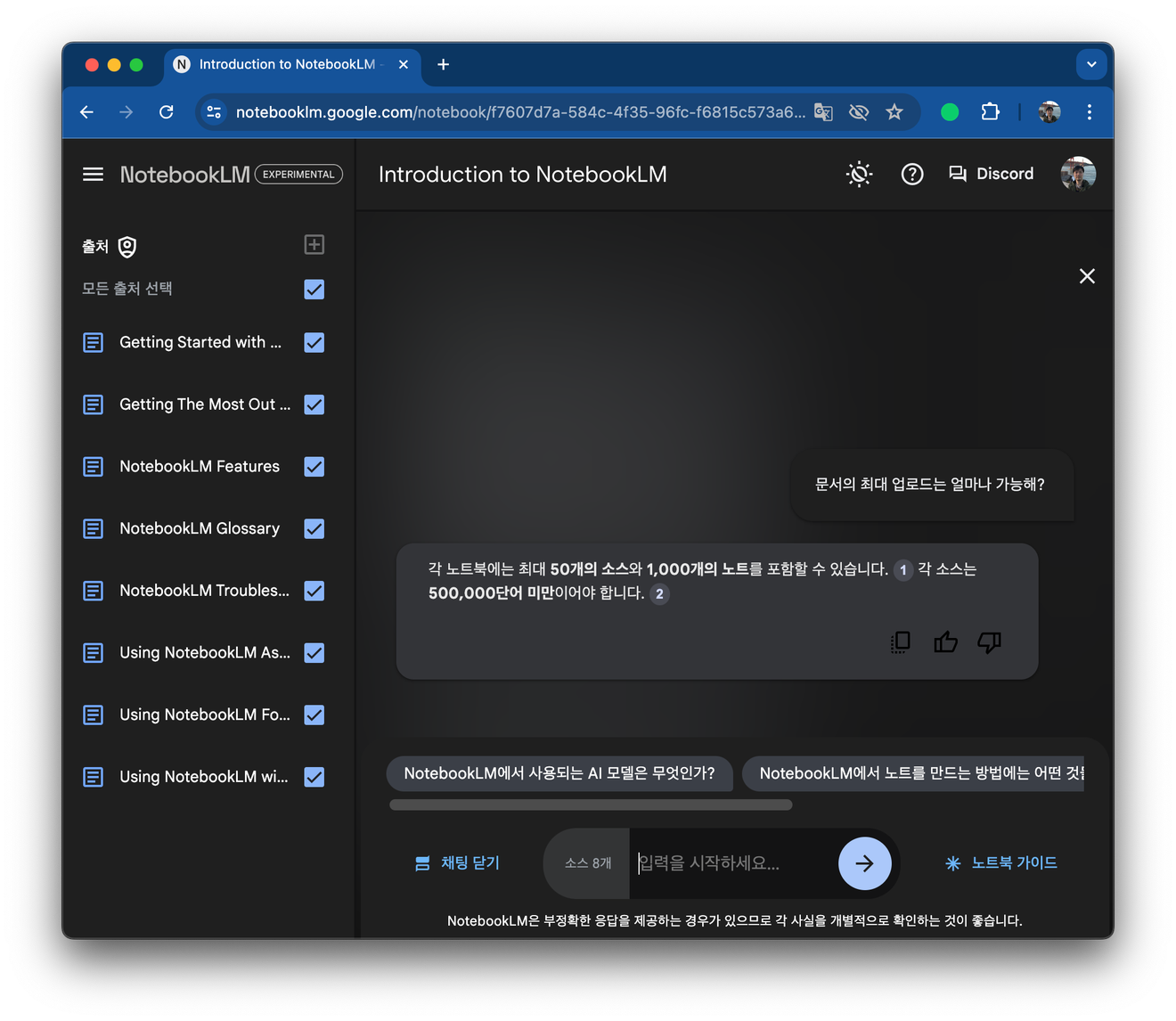Send the message with the arrow button
Screen dimensions: 1176x1021
pos(864,863)
